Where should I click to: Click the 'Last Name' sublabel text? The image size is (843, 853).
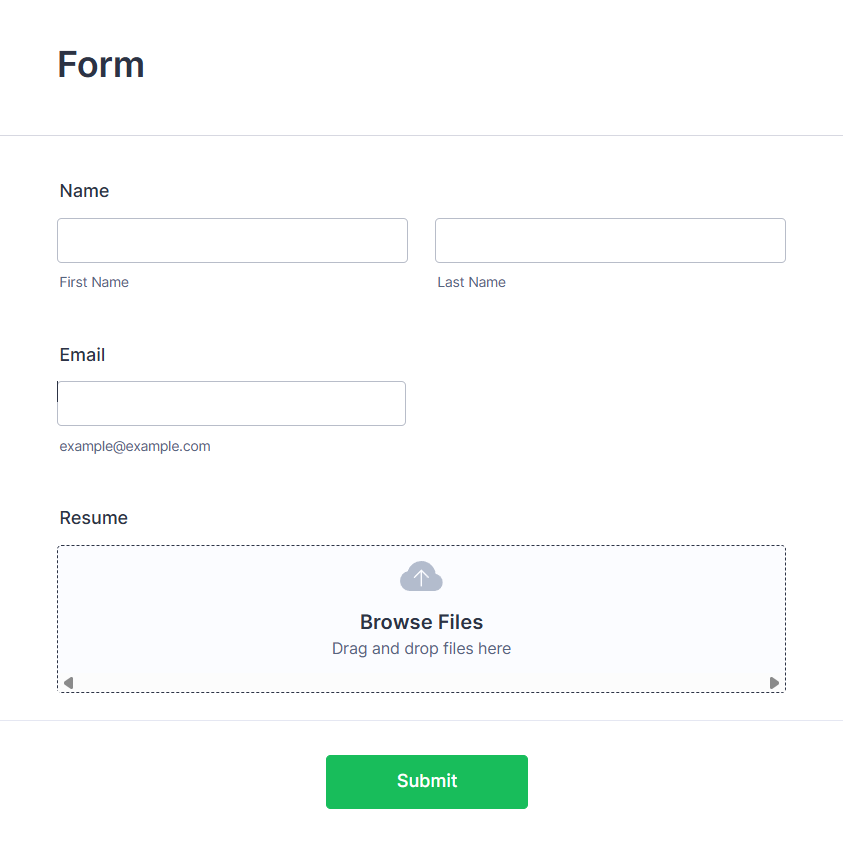471,282
